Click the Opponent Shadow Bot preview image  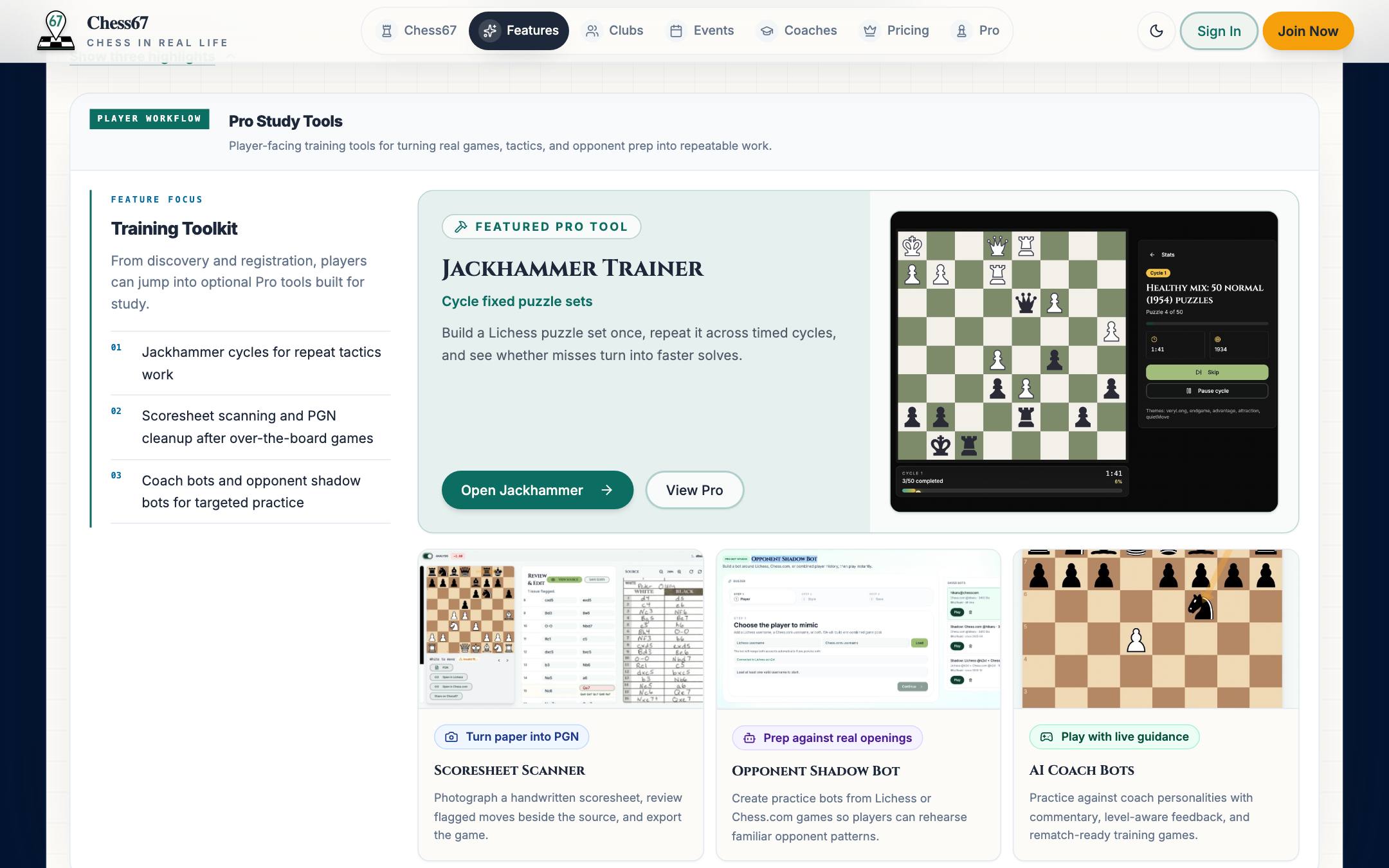[x=858, y=629]
